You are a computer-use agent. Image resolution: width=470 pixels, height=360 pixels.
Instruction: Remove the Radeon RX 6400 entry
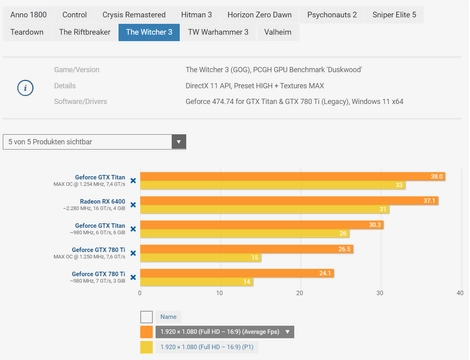click(x=133, y=205)
